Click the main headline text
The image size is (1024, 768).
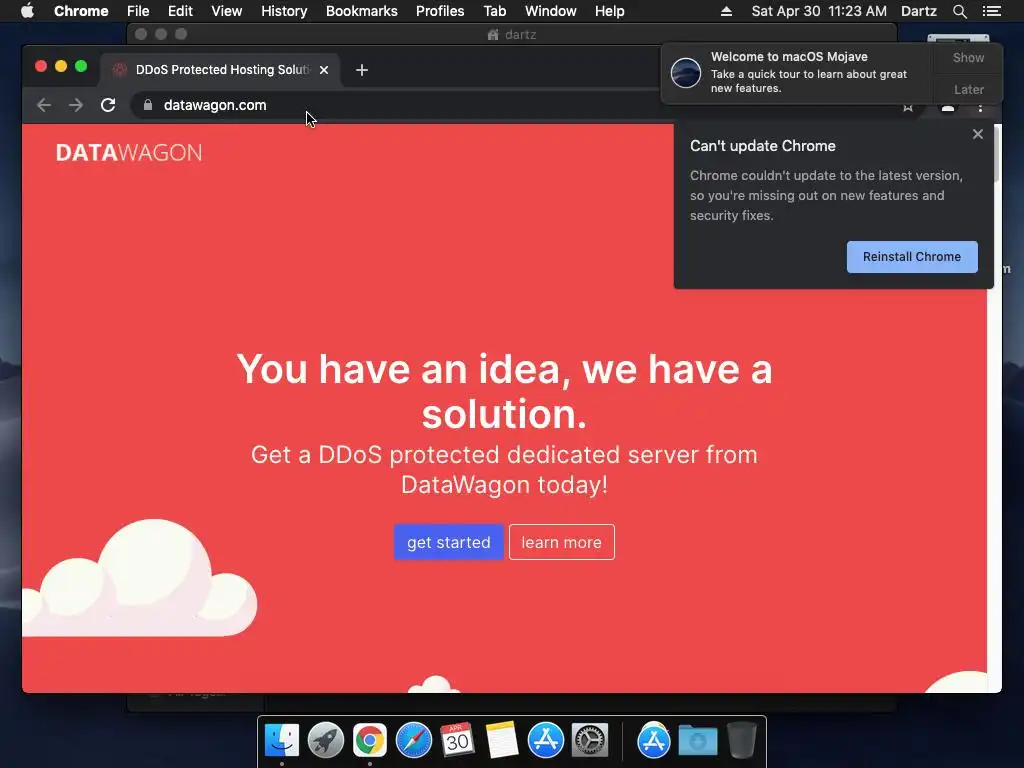(x=504, y=391)
